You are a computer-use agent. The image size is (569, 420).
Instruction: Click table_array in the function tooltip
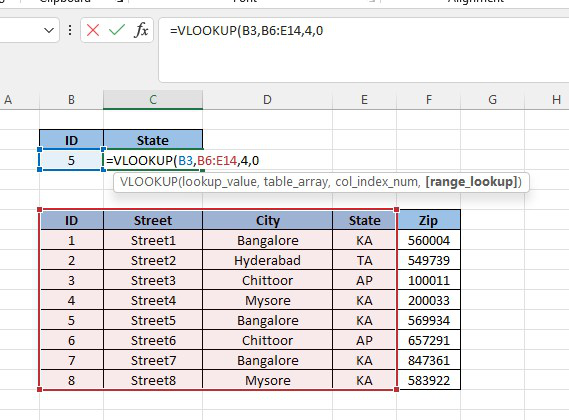click(297, 182)
